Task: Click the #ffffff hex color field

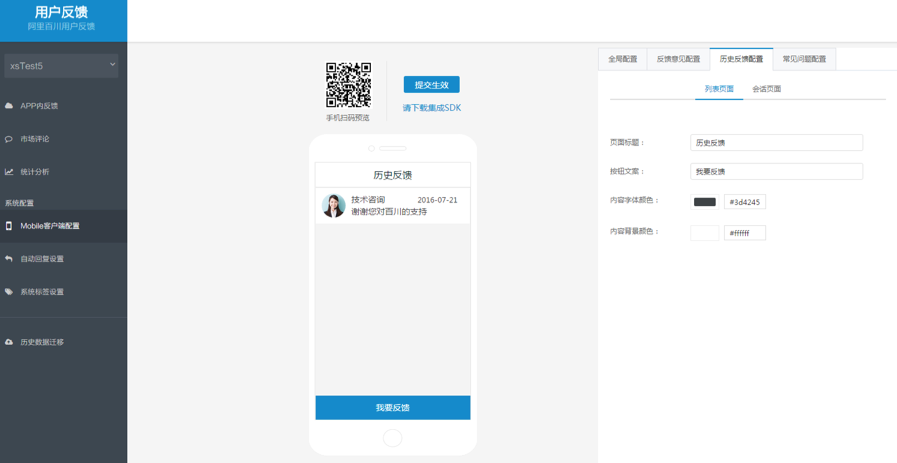Action: [745, 233]
